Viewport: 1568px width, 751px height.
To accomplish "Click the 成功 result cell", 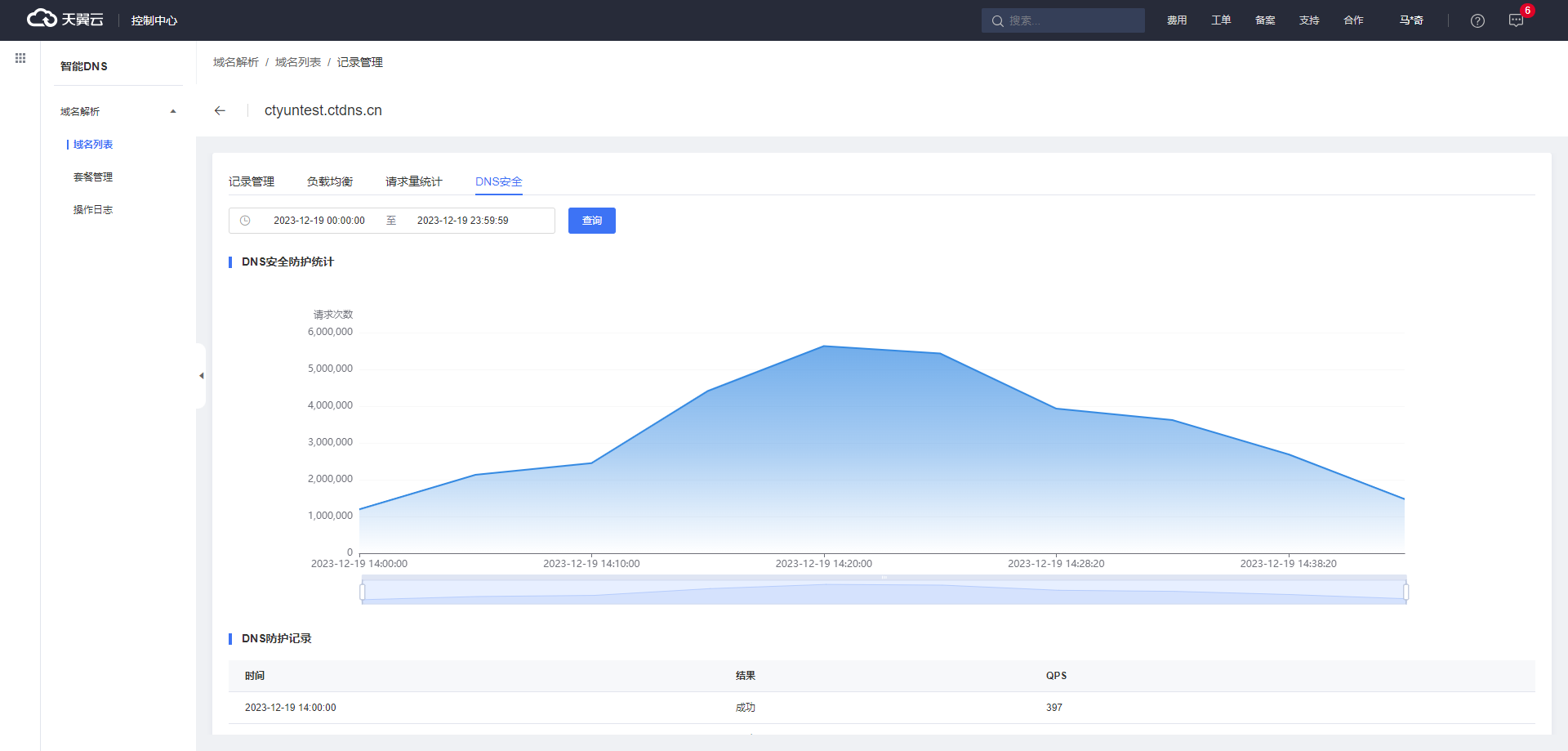I will coord(746,708).
